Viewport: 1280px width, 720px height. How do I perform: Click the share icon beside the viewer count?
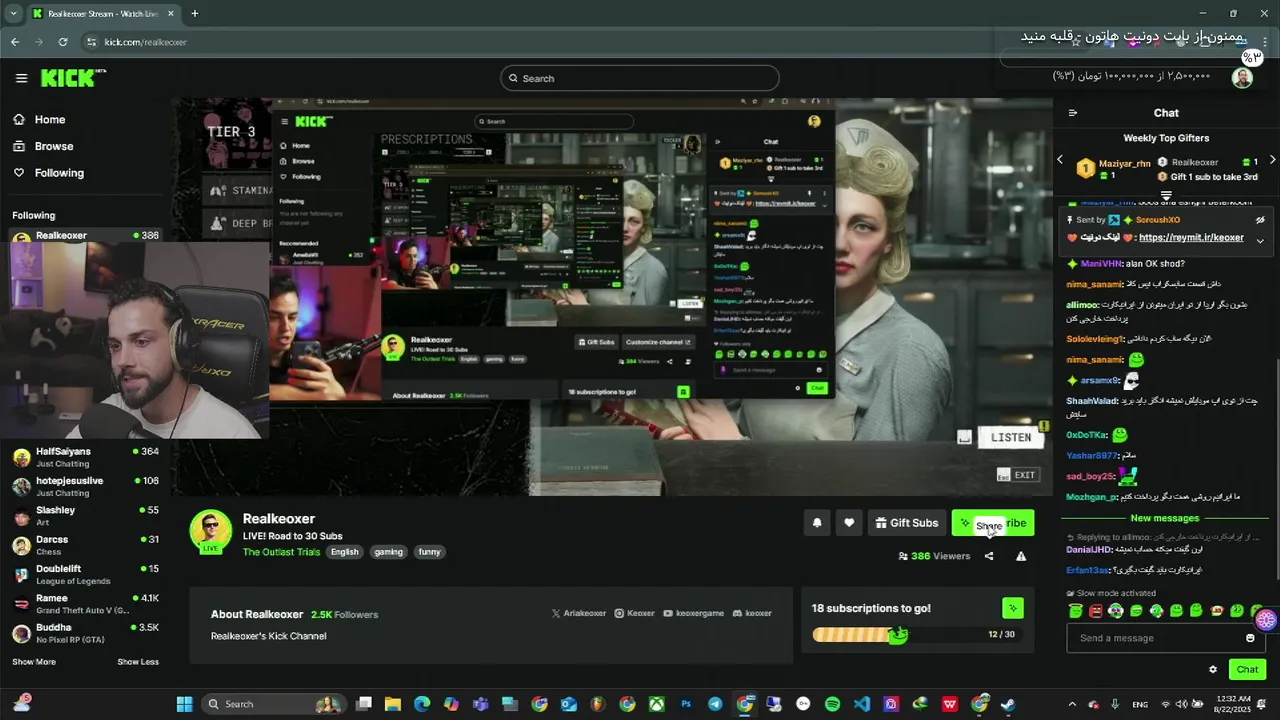click(989, 556)
